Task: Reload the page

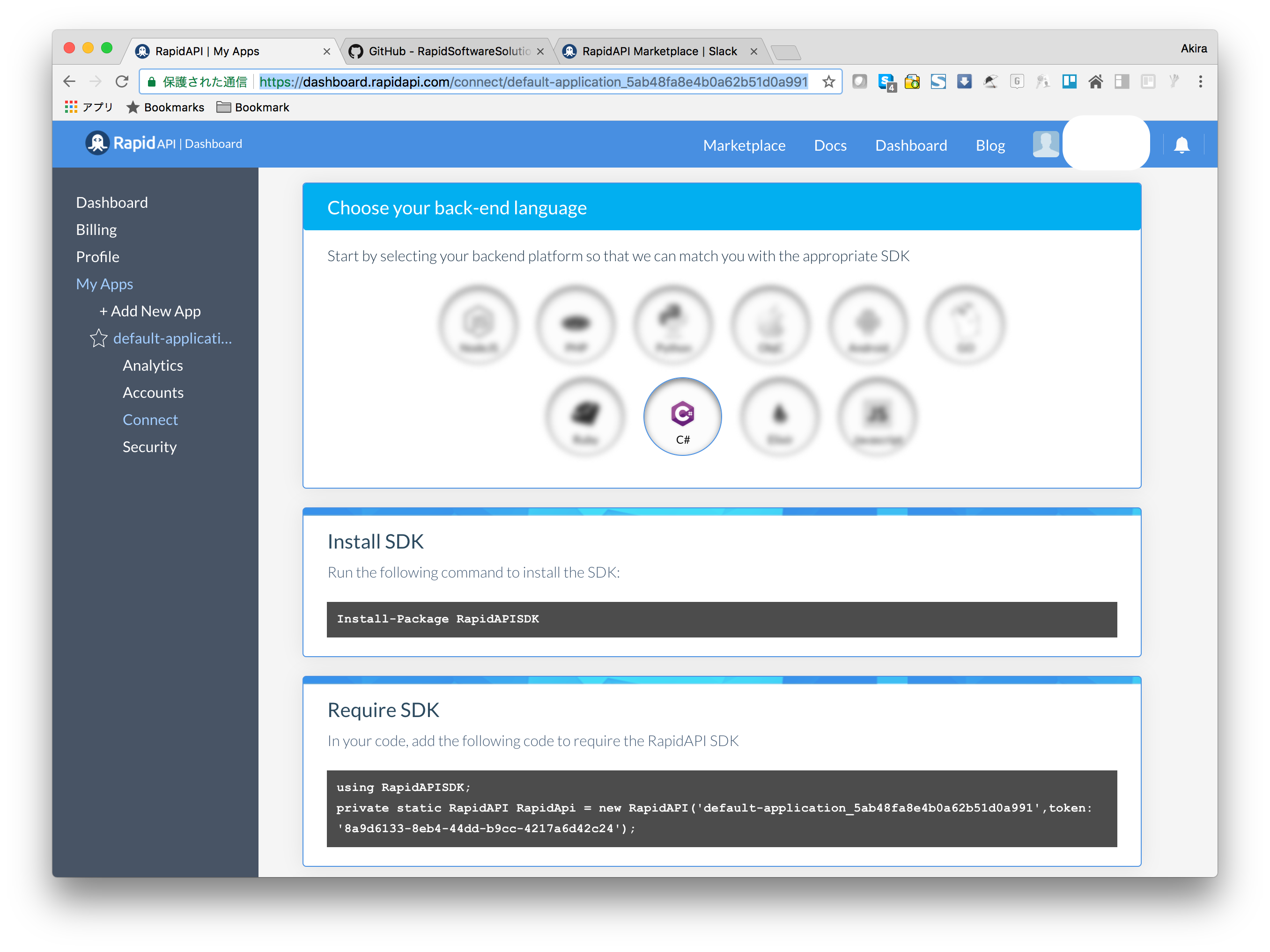Action: [122, 81]
